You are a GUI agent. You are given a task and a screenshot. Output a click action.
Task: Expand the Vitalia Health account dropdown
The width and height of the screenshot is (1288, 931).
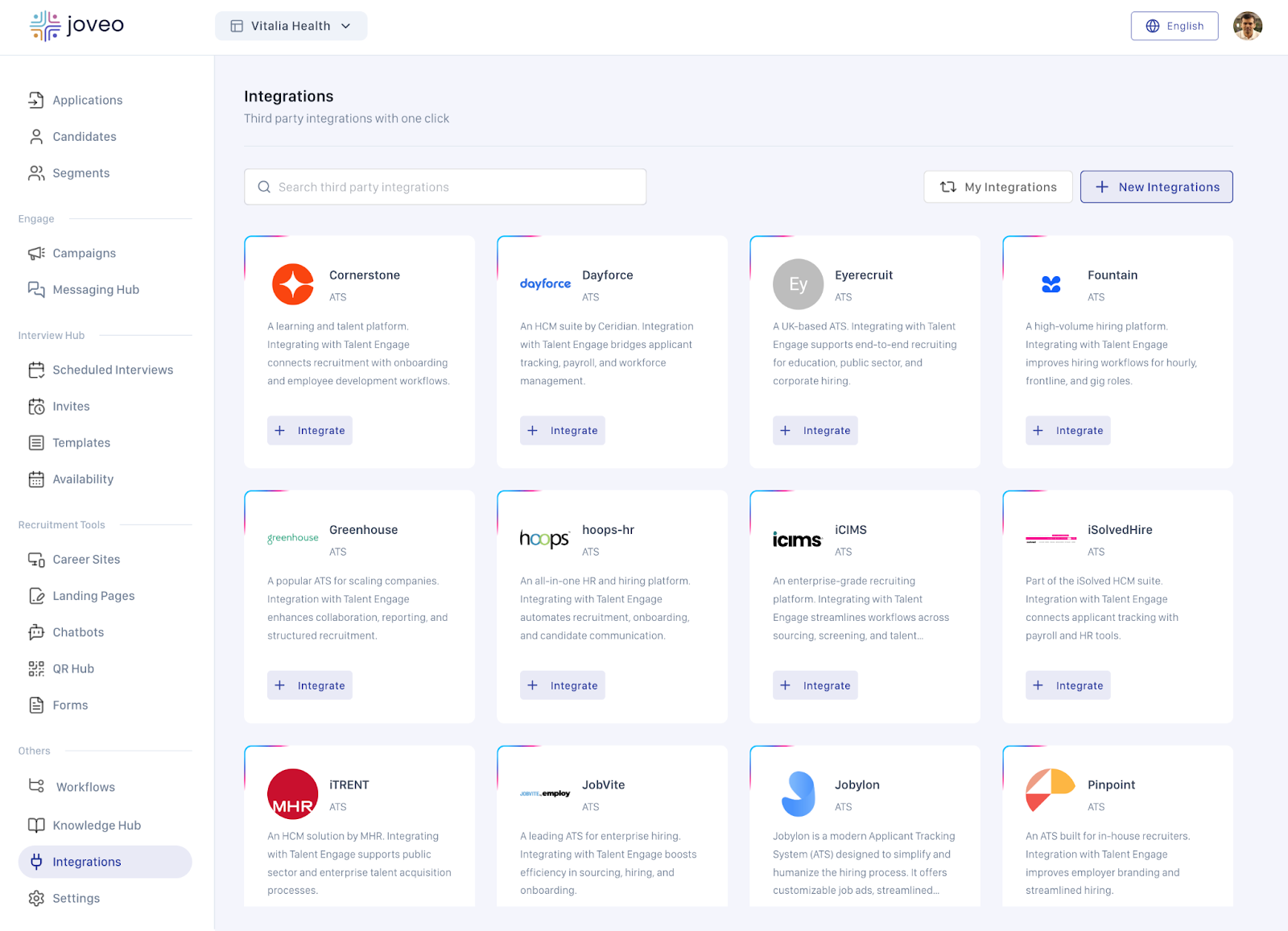coord(291,26)
